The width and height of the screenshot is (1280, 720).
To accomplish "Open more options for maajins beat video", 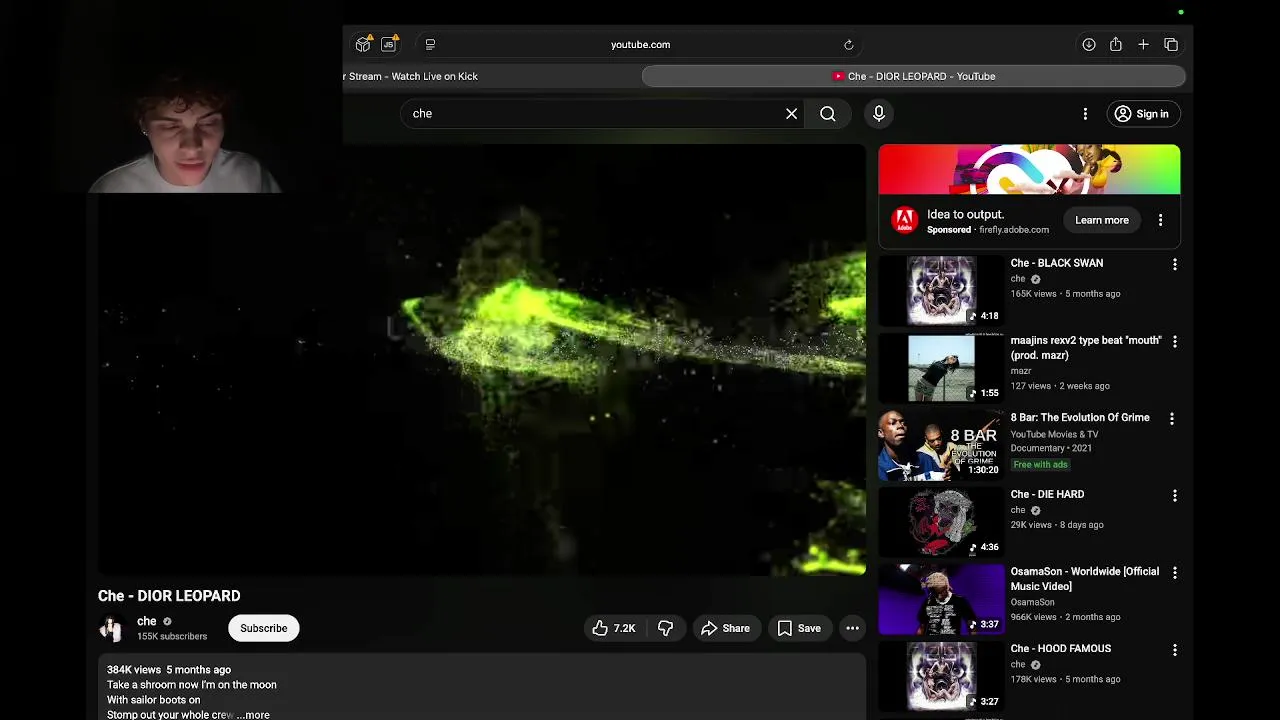I will coord(1174,341).
